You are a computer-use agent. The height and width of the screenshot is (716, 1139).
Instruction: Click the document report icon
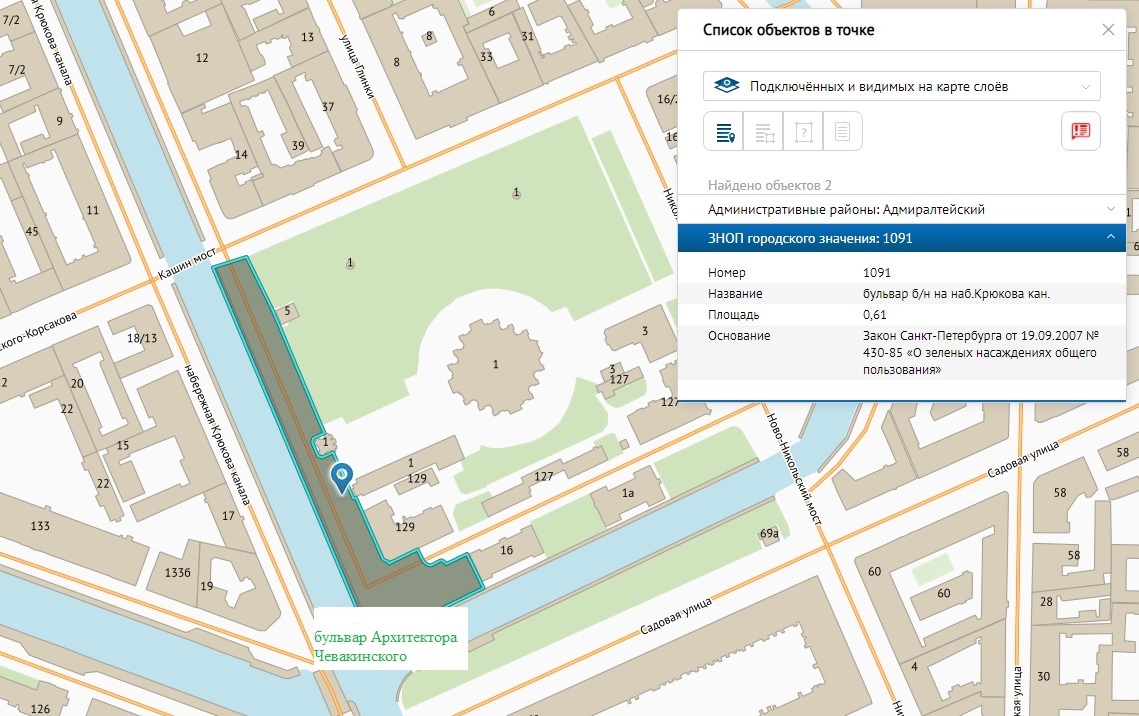[x=843, y=131]
